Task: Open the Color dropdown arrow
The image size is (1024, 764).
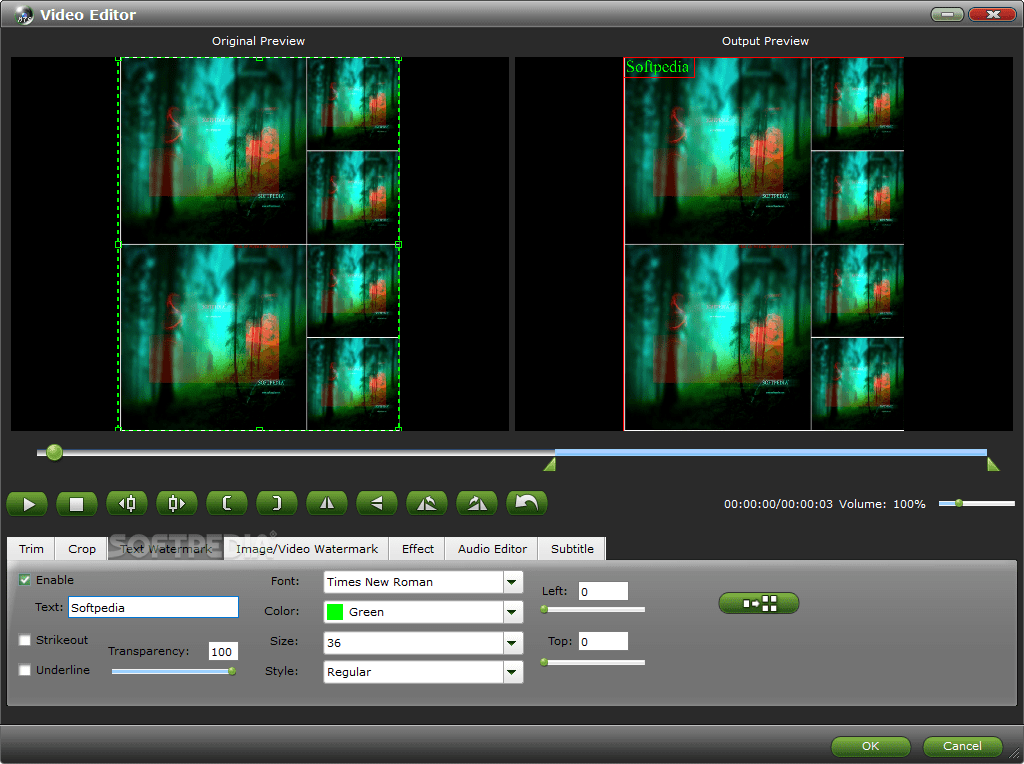Action: [513, 612]
